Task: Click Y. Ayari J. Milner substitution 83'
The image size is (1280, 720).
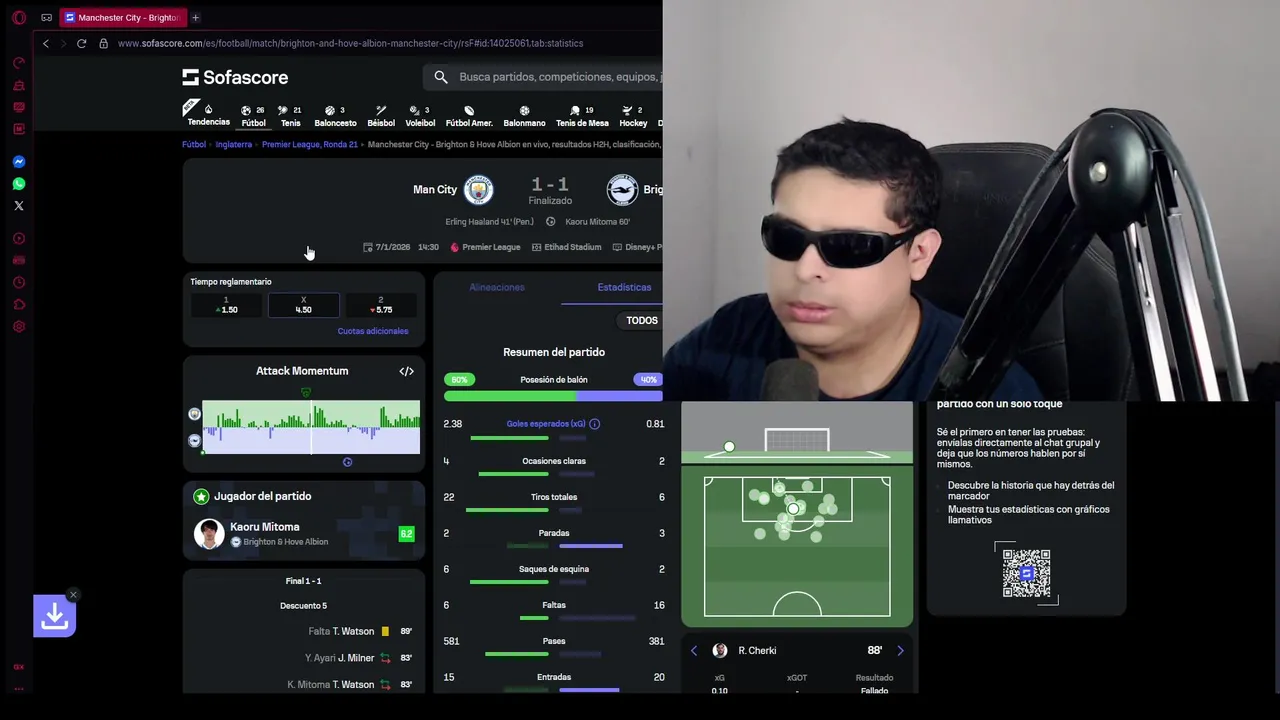Action: pyautogui.click(x=359, y=658)
